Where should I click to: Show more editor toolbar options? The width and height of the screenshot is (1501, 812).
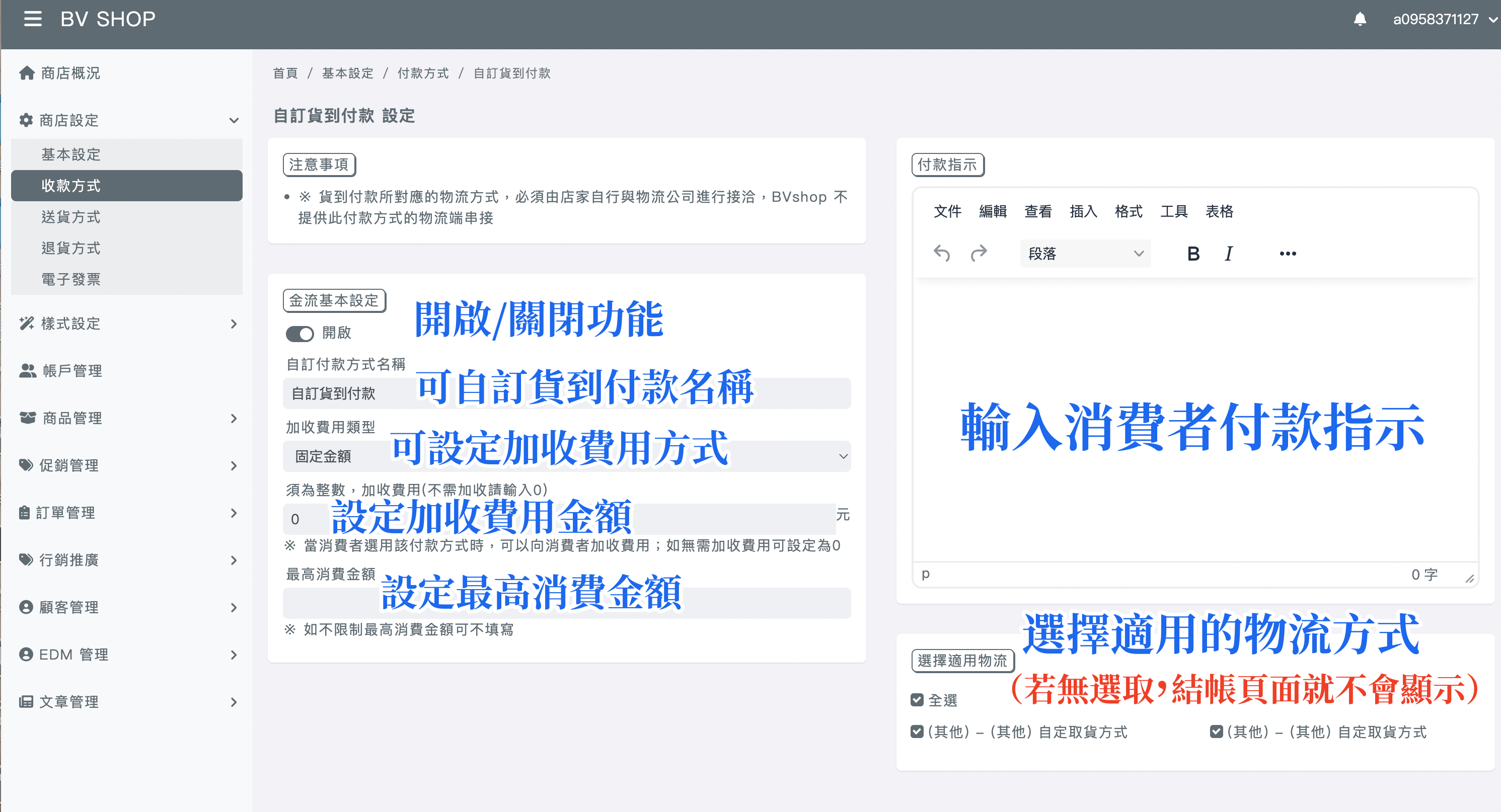point(1288,254)
